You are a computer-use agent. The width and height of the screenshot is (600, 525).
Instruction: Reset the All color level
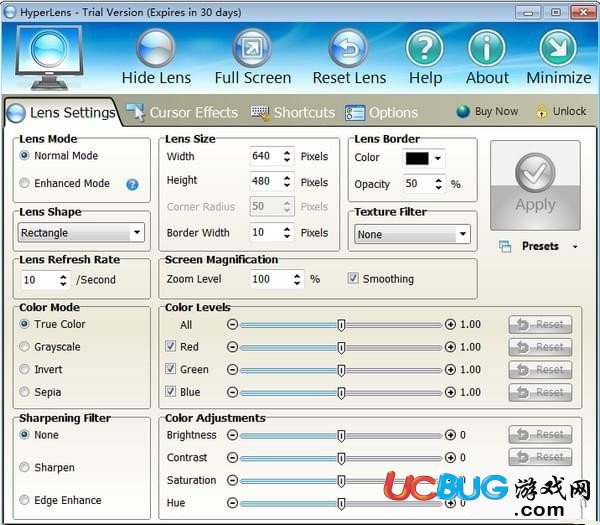540,324
